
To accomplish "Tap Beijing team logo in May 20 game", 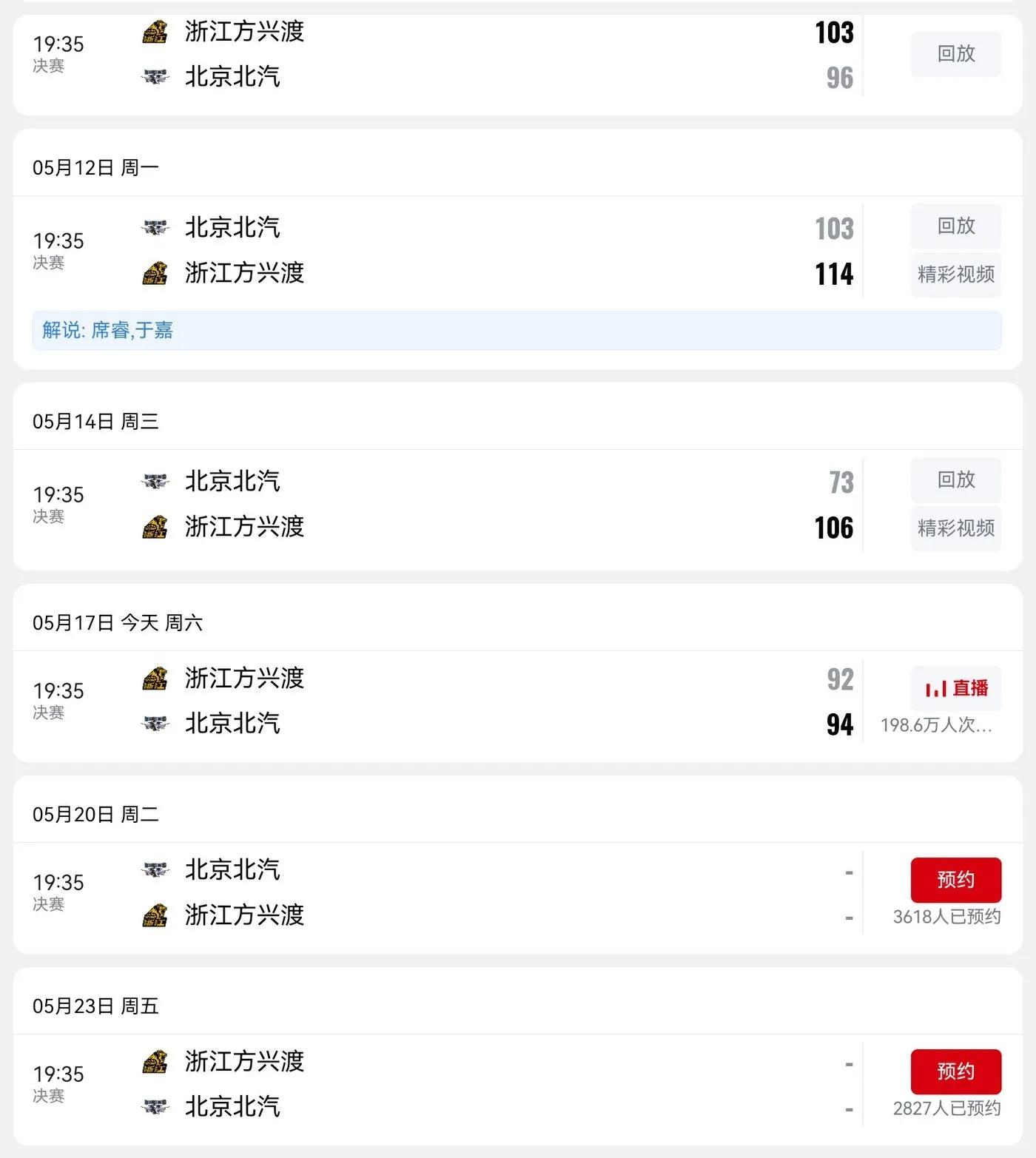I will click(155, 869).
